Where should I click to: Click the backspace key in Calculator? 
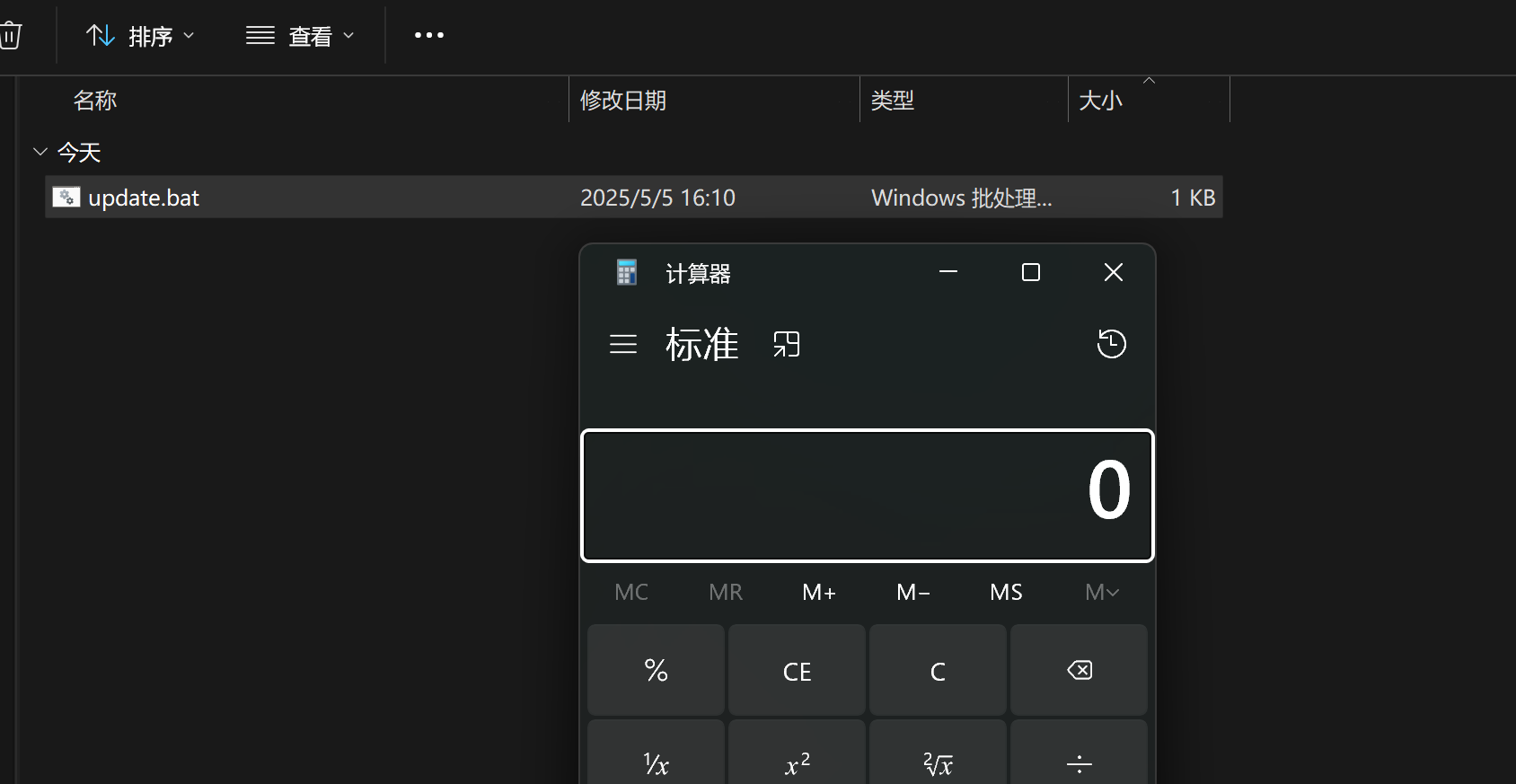[1080, 670]
